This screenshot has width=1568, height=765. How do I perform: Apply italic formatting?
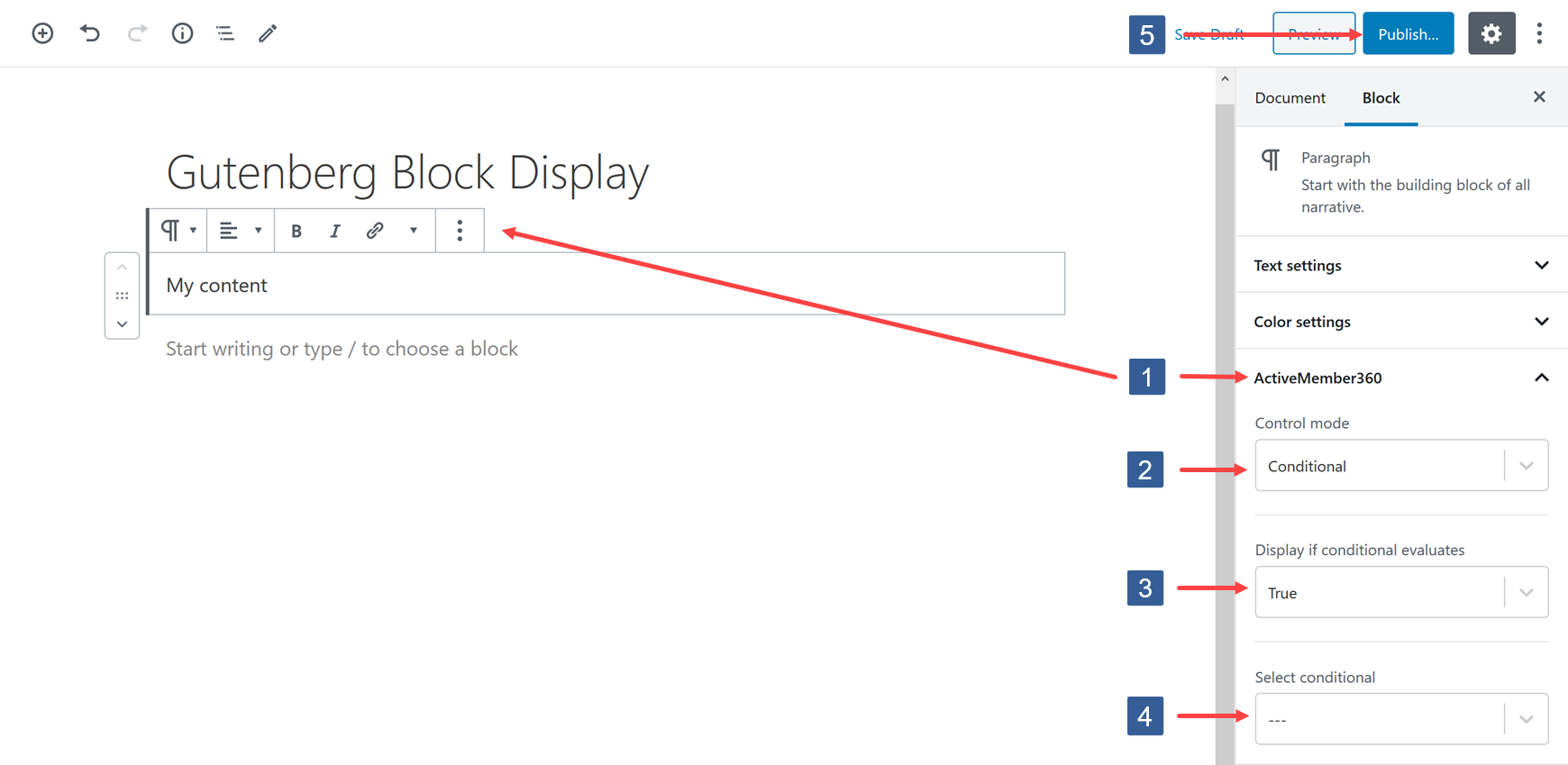tap(334, 231)
